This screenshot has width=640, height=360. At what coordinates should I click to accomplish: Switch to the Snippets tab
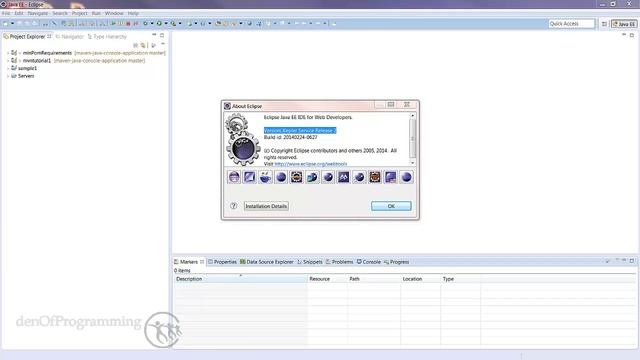click(310, 262)
